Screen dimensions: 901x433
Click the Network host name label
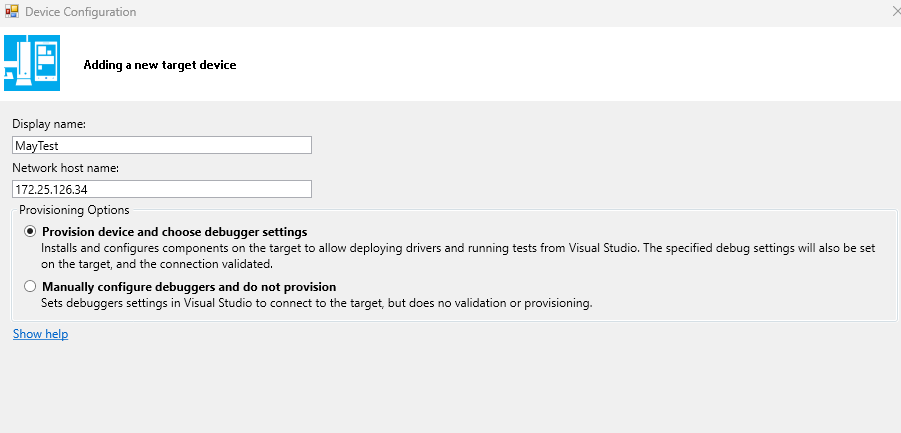pos(66,168)
